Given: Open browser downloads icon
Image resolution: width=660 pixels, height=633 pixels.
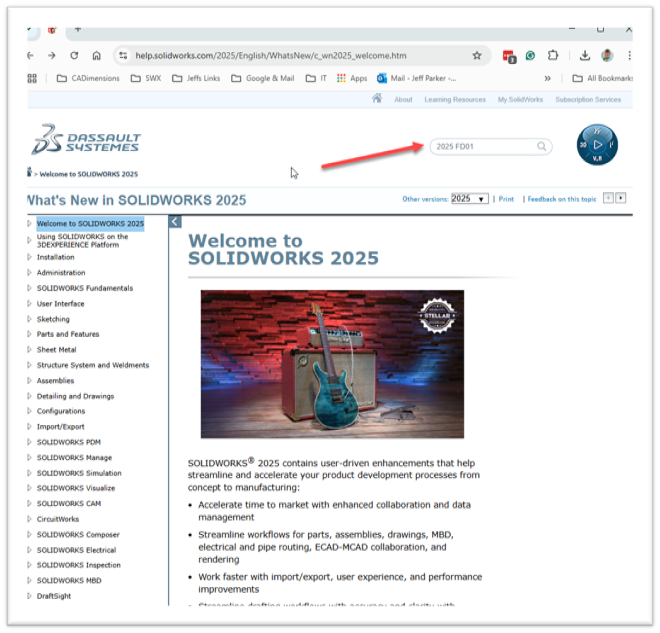Looking at the screenshot, I should point(585,56).
